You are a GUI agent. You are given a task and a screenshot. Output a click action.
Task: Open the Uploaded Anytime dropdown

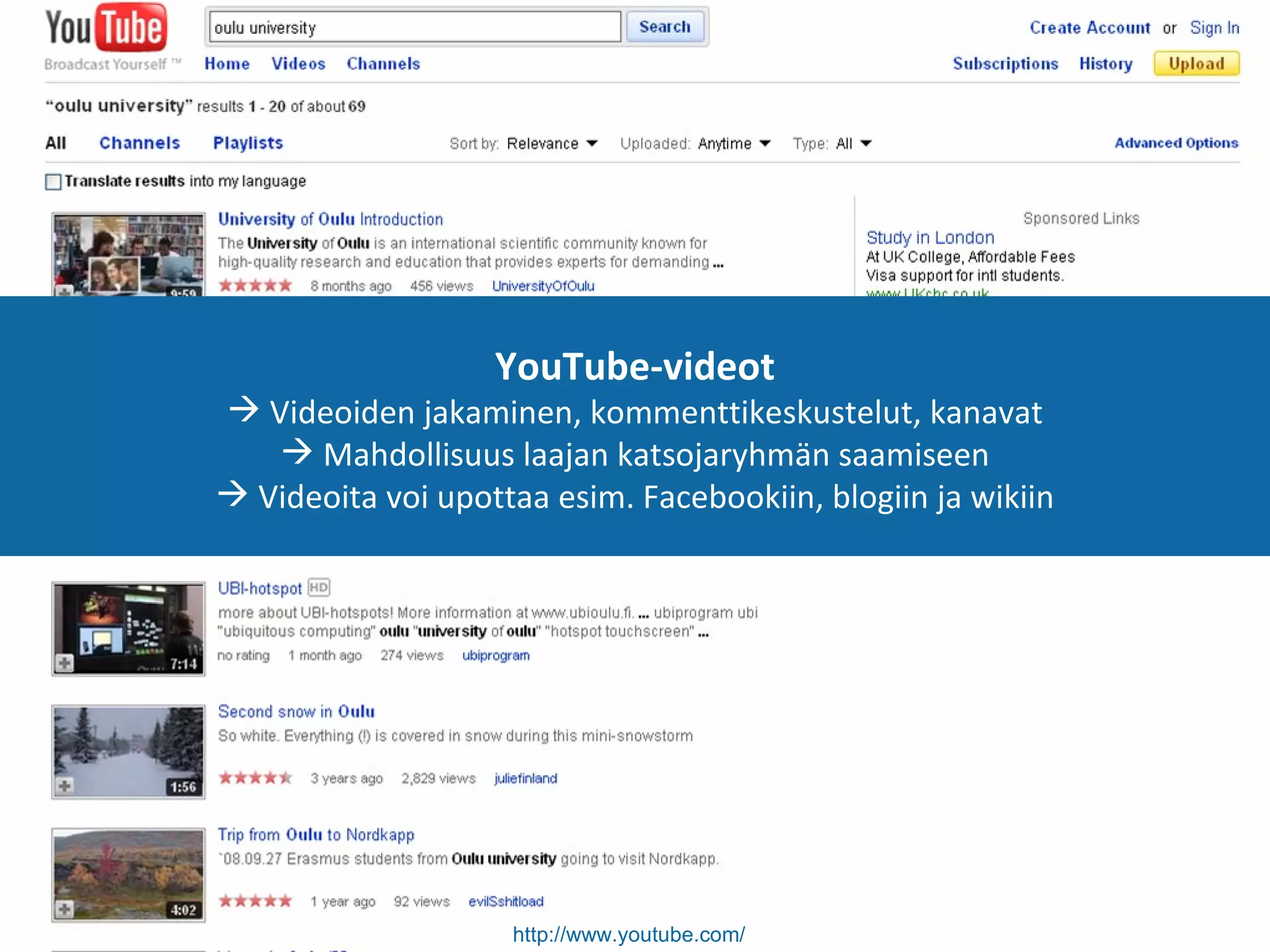[734, 144]
